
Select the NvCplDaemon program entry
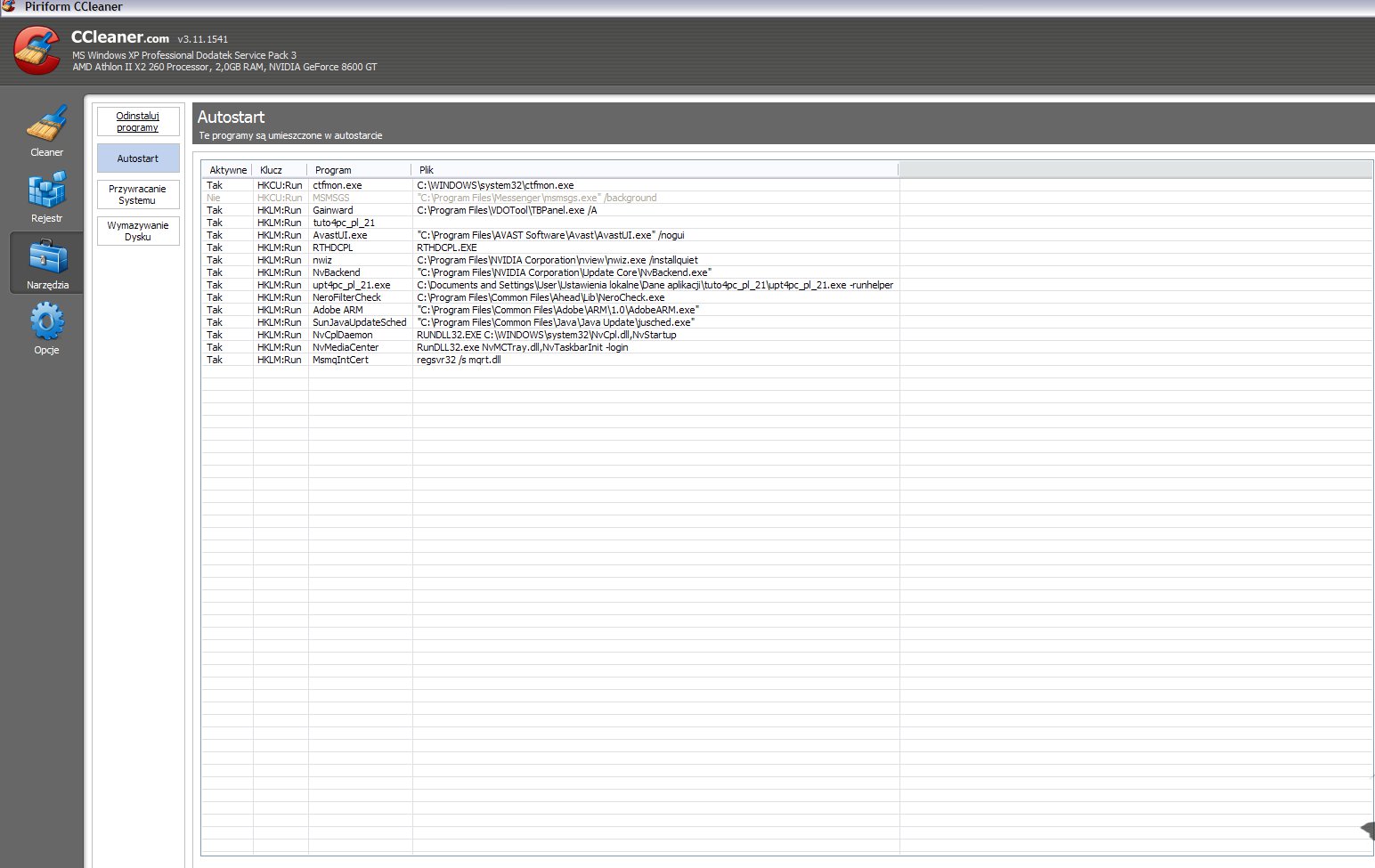point(343,335)
